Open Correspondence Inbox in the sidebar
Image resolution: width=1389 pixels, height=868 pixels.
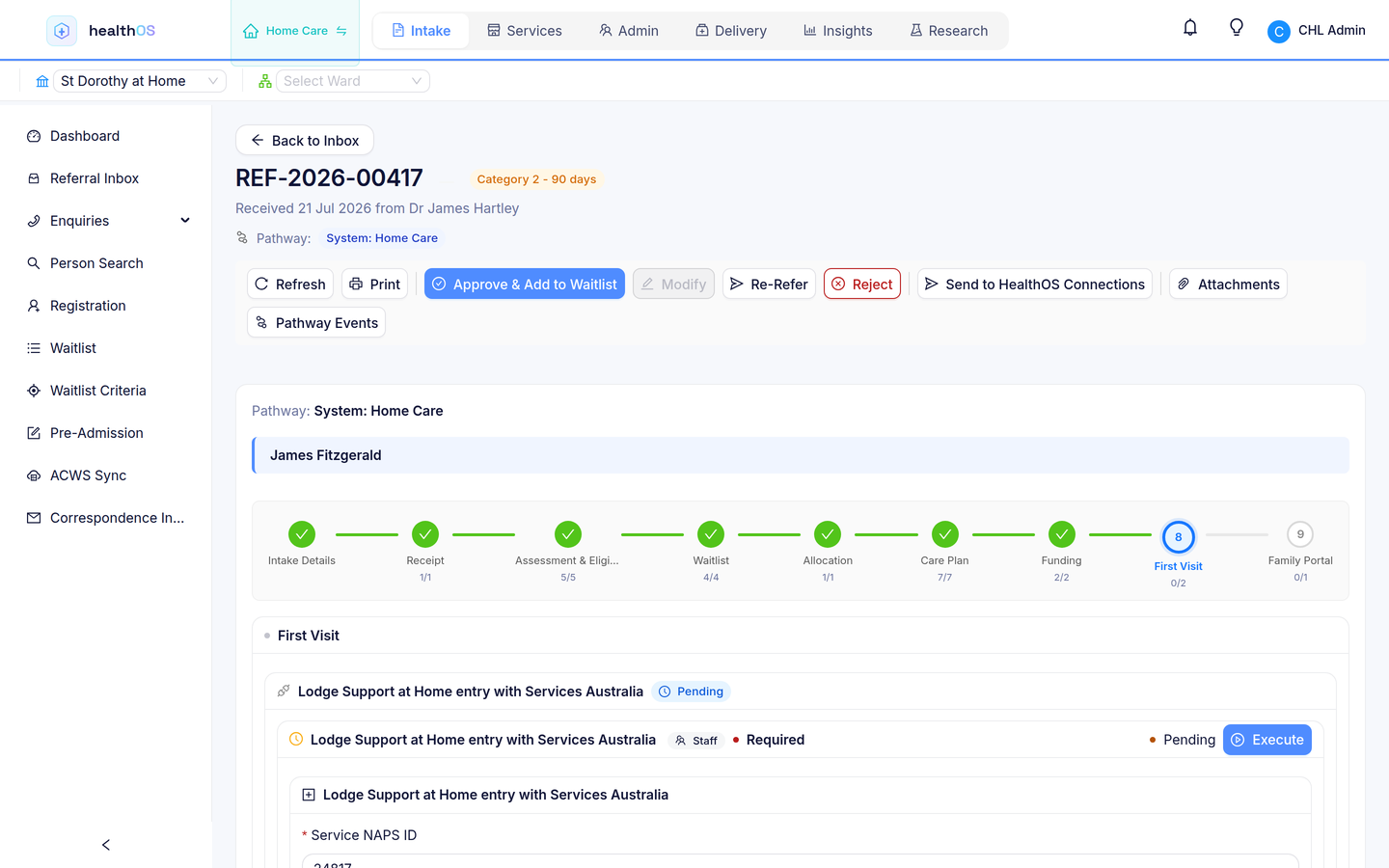[x=106, y=518]
